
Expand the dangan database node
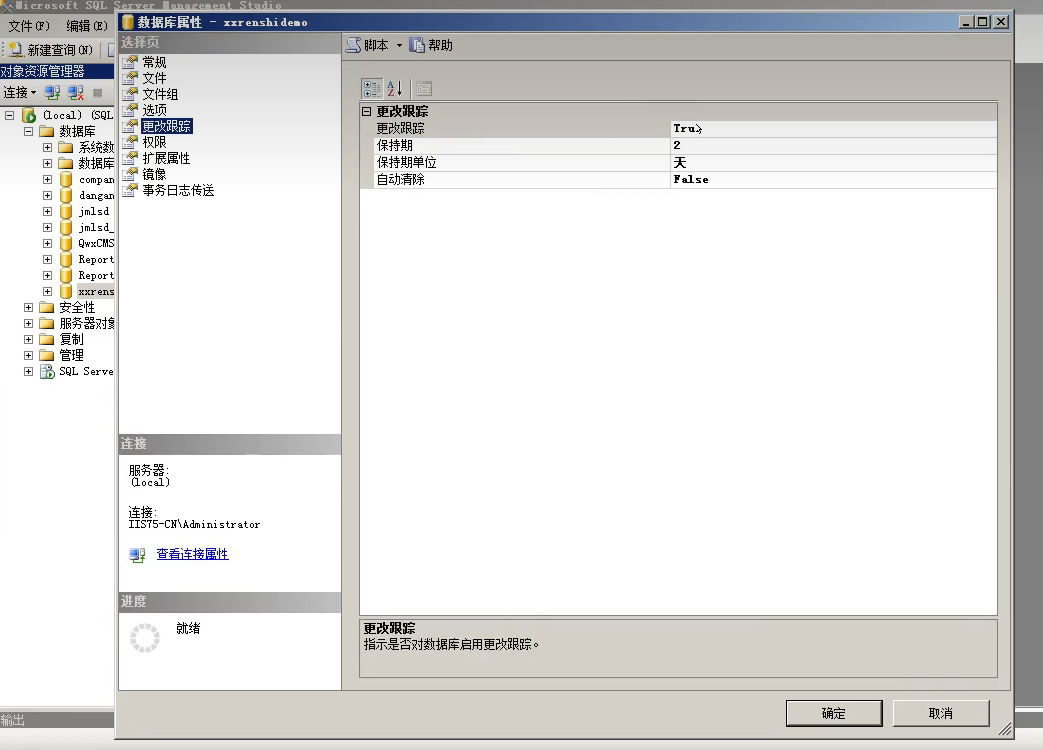[47, 195]
